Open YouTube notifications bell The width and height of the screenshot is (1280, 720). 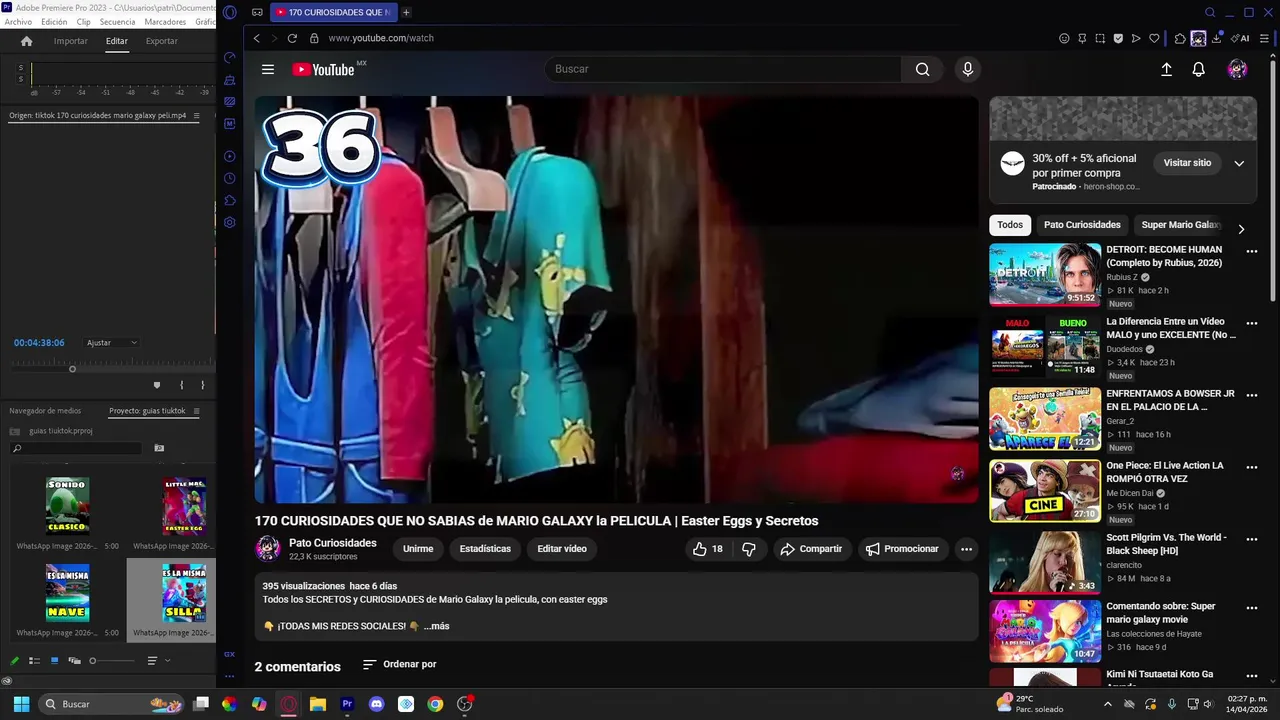click(1198, 69)
